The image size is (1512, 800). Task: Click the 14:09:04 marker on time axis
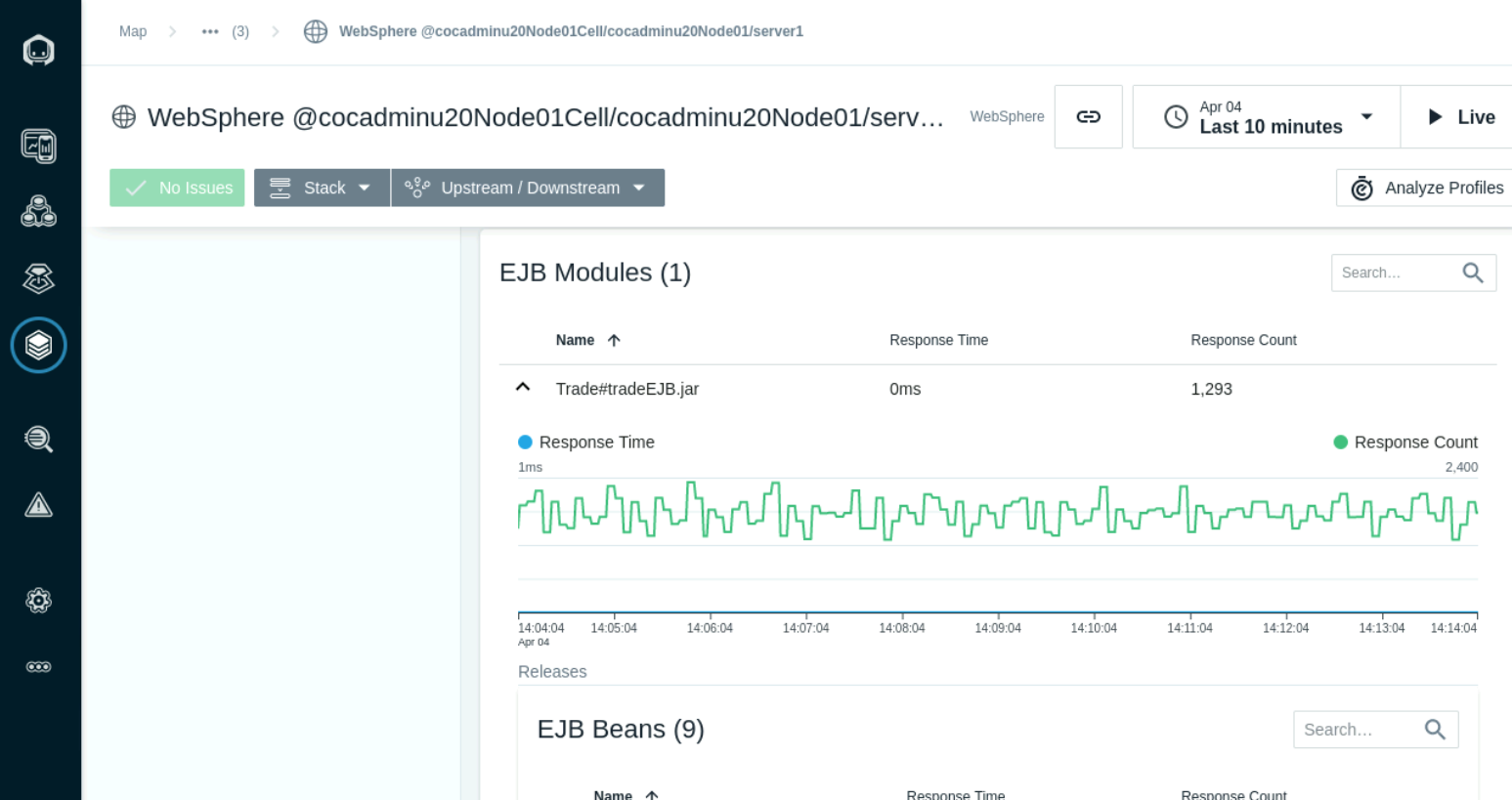tap(998, 628)
